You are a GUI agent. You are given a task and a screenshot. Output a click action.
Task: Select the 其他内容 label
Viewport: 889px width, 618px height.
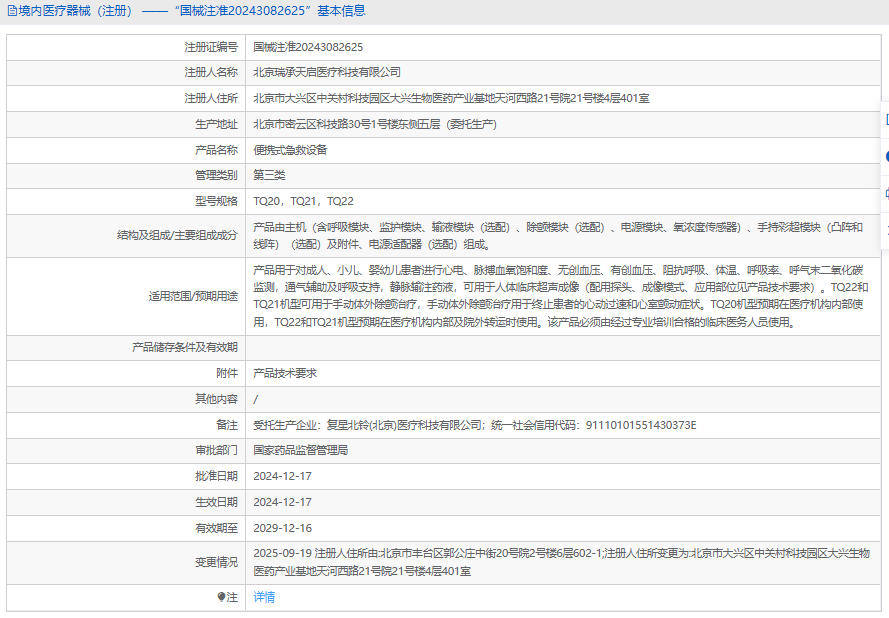[217, 399]
